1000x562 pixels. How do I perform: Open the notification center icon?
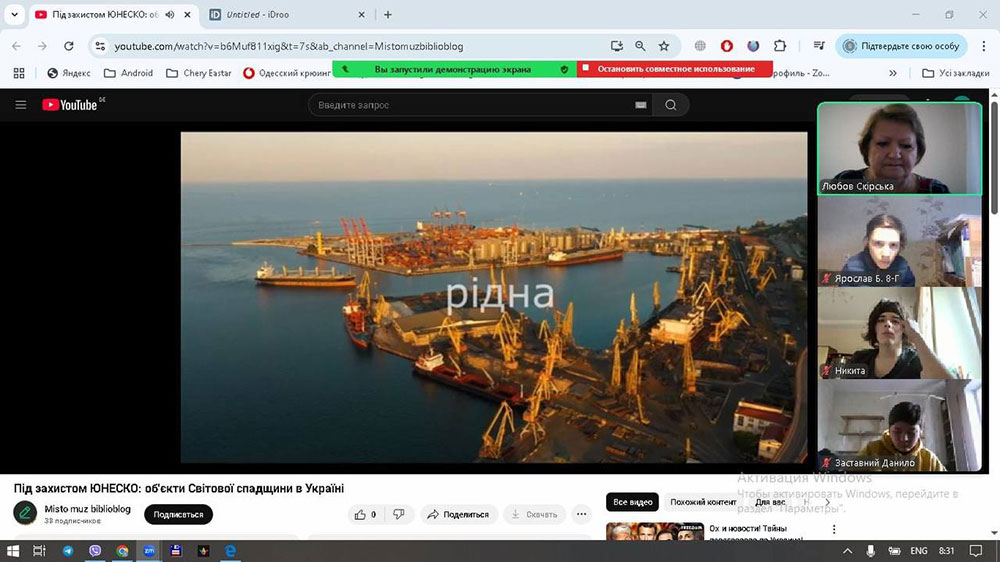click(976, 551)
